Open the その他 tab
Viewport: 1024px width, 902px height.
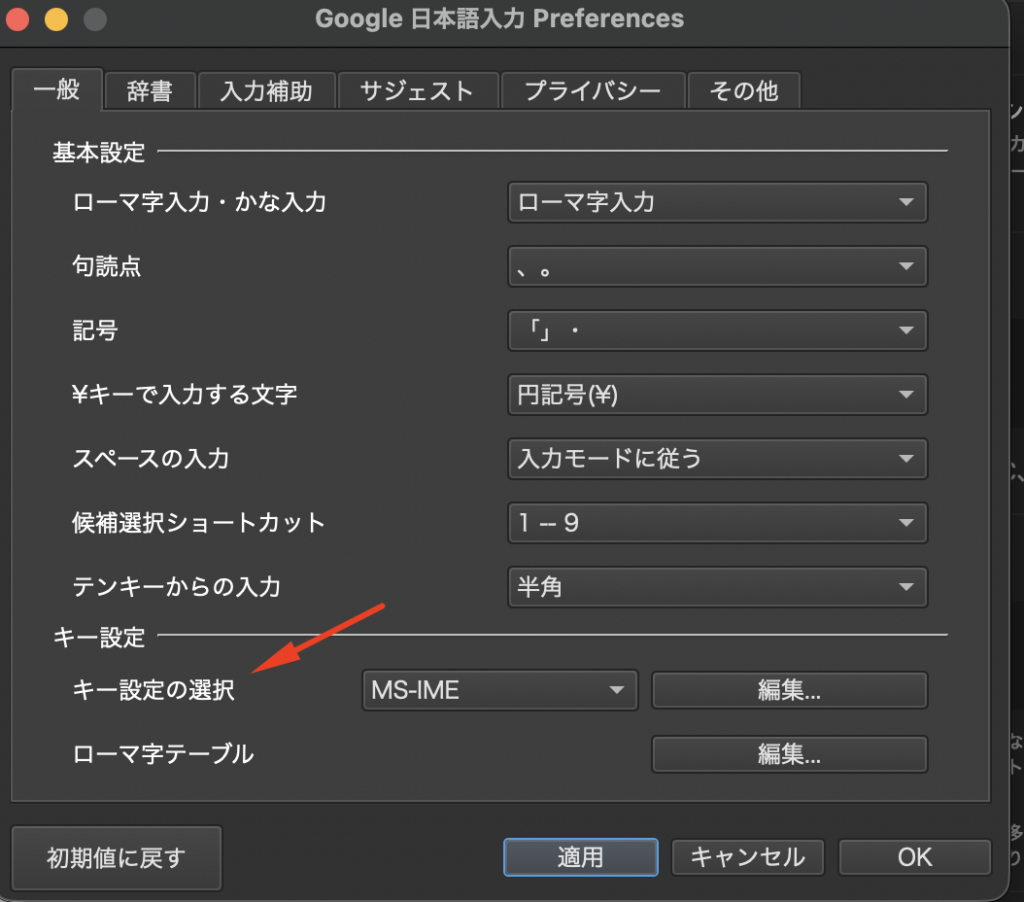point(743,91)
